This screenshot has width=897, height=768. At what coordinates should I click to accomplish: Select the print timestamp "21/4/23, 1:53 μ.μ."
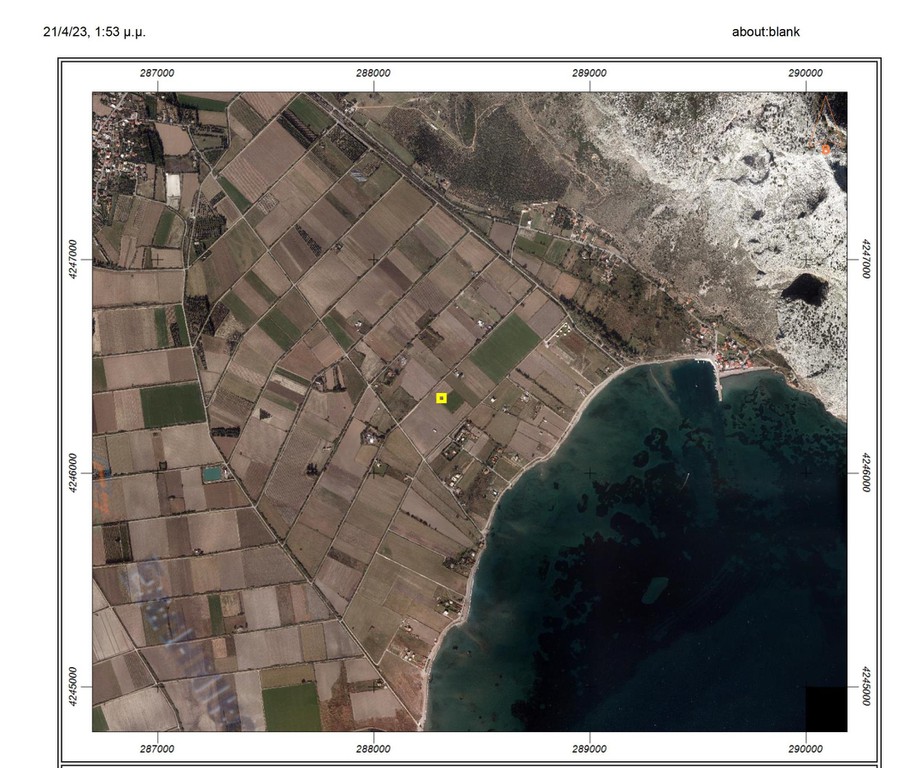[94, 32]
